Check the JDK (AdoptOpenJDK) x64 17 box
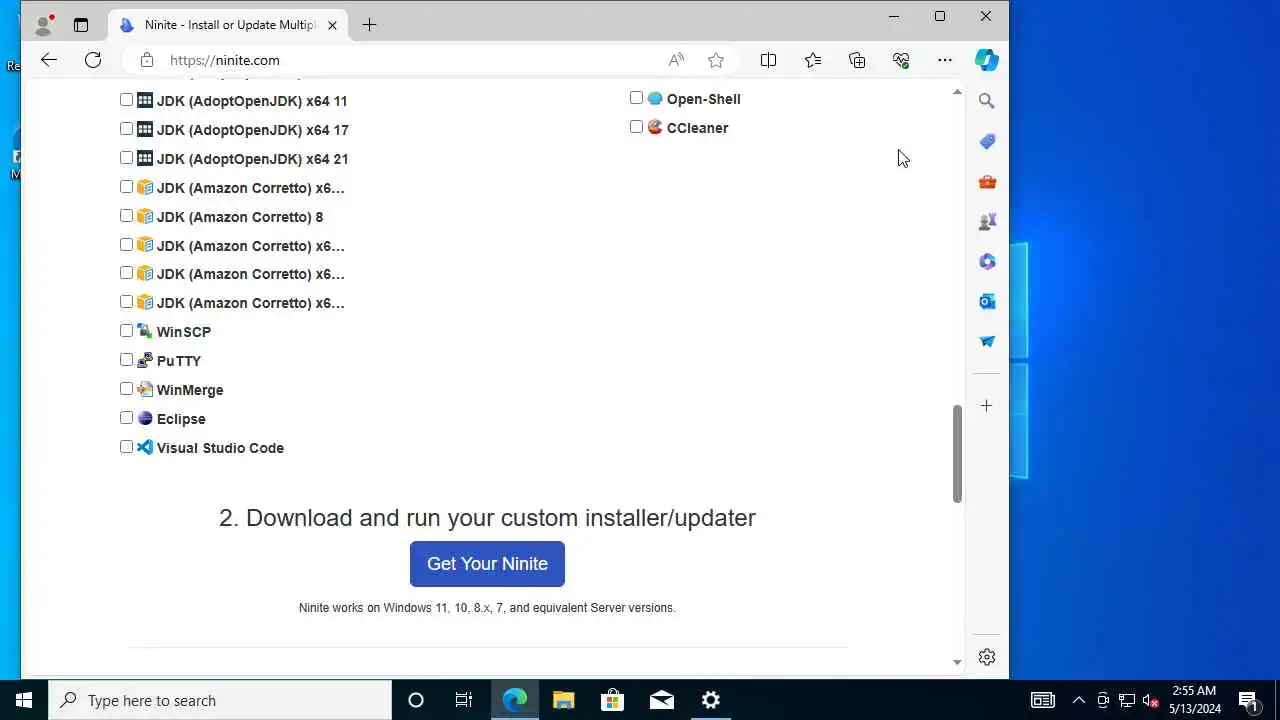The width and height of the screenshot is (1280, 720). pyautogui.click(x=126, y=128)
